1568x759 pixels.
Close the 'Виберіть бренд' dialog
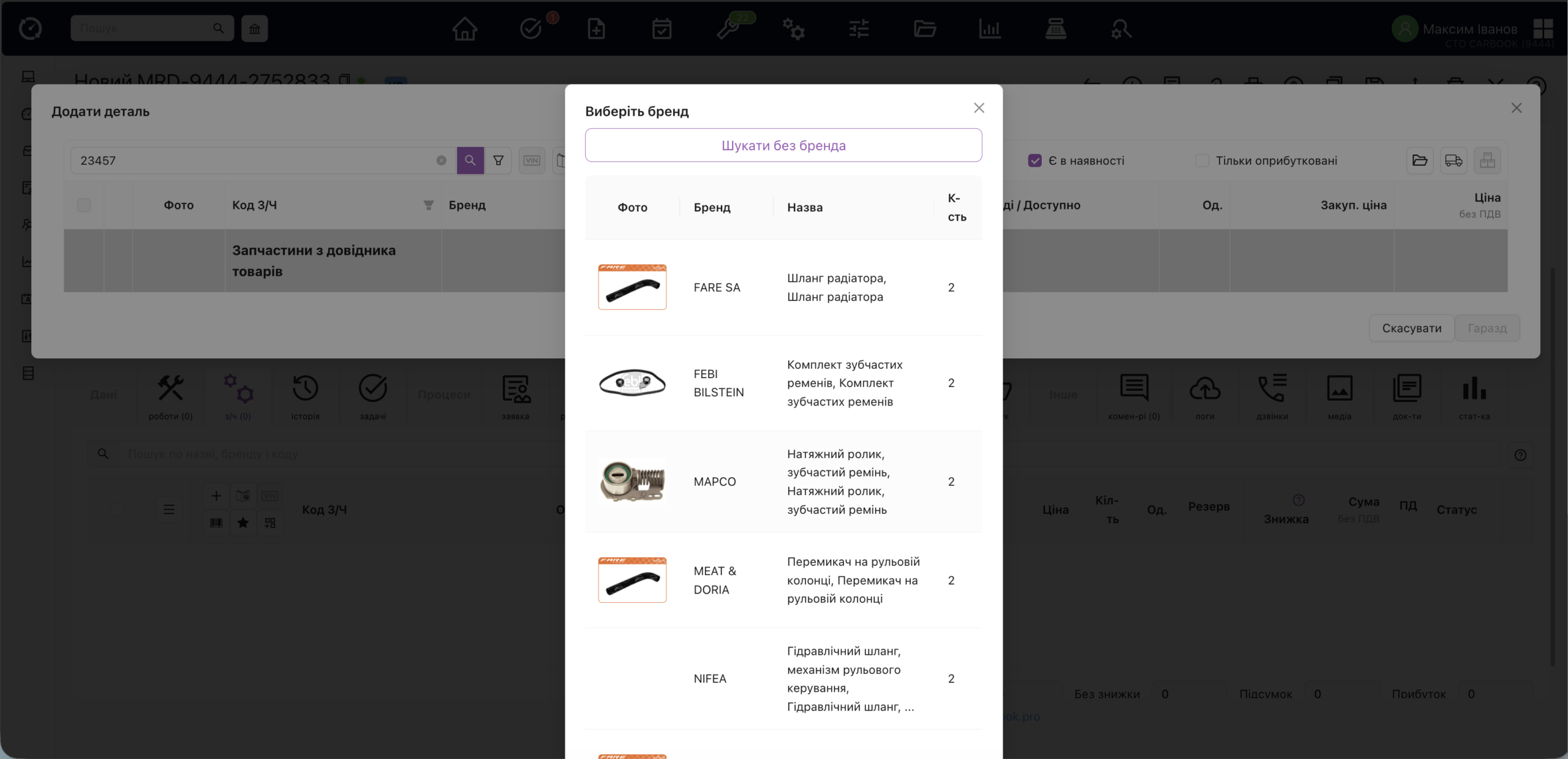979,108
